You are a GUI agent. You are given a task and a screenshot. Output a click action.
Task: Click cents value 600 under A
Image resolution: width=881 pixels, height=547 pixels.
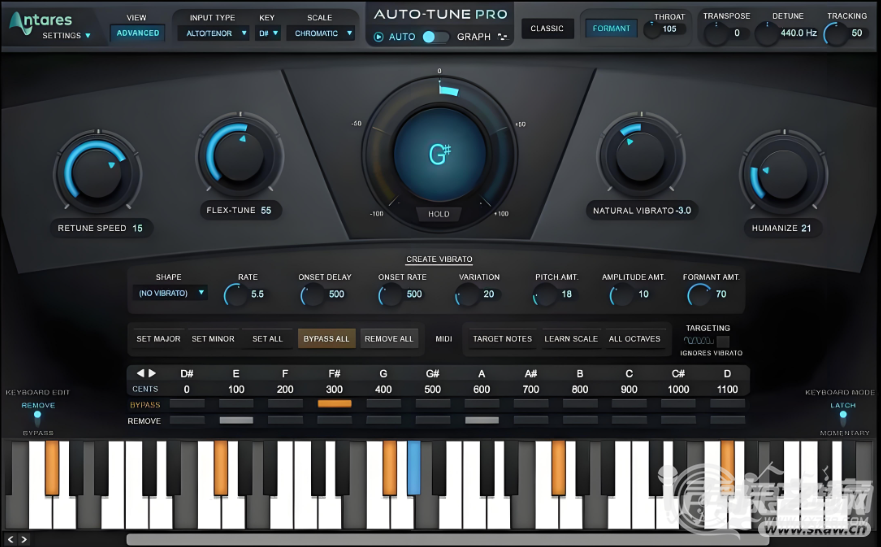(482, 389)
